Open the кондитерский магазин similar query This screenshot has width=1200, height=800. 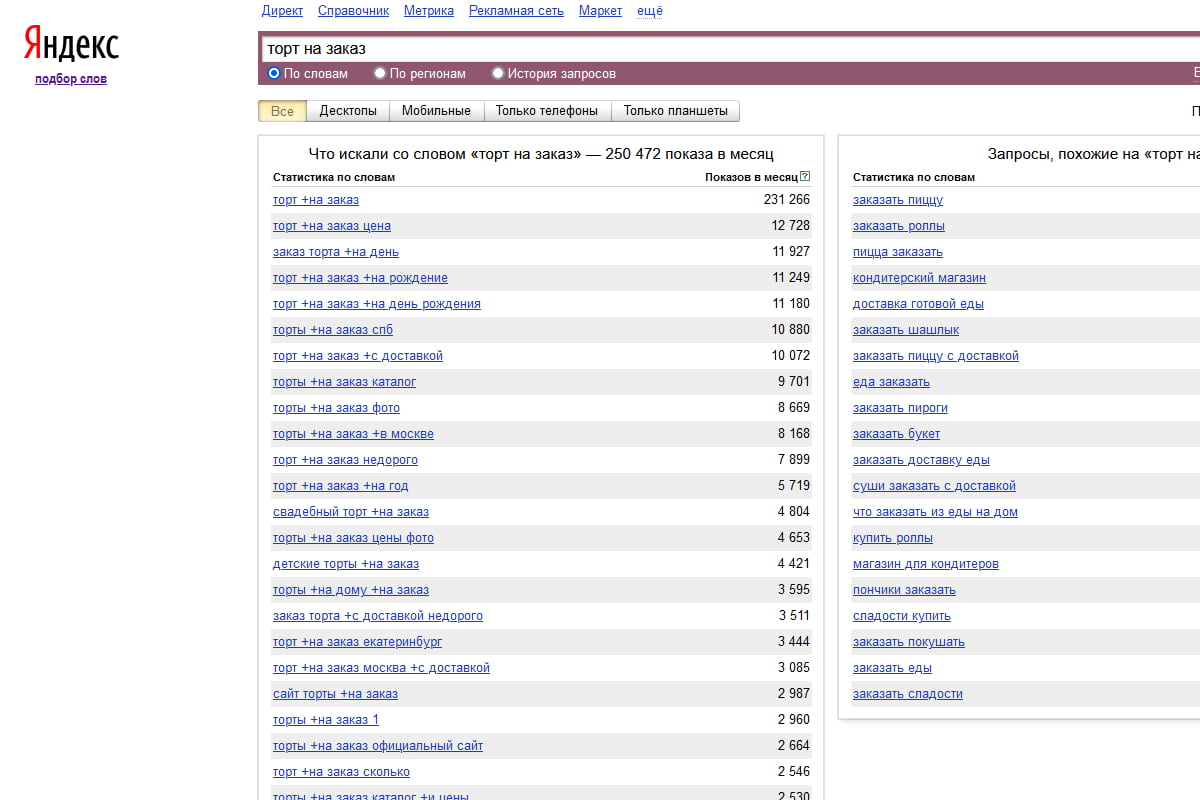[x=919, y=278]
